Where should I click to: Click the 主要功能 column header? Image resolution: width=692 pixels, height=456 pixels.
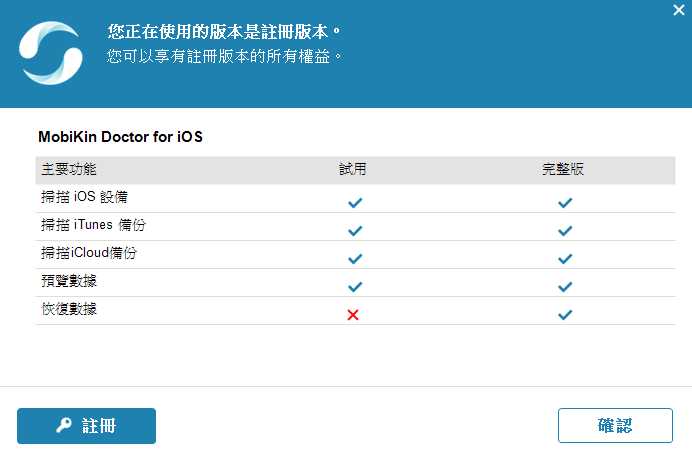click(69, 169)
